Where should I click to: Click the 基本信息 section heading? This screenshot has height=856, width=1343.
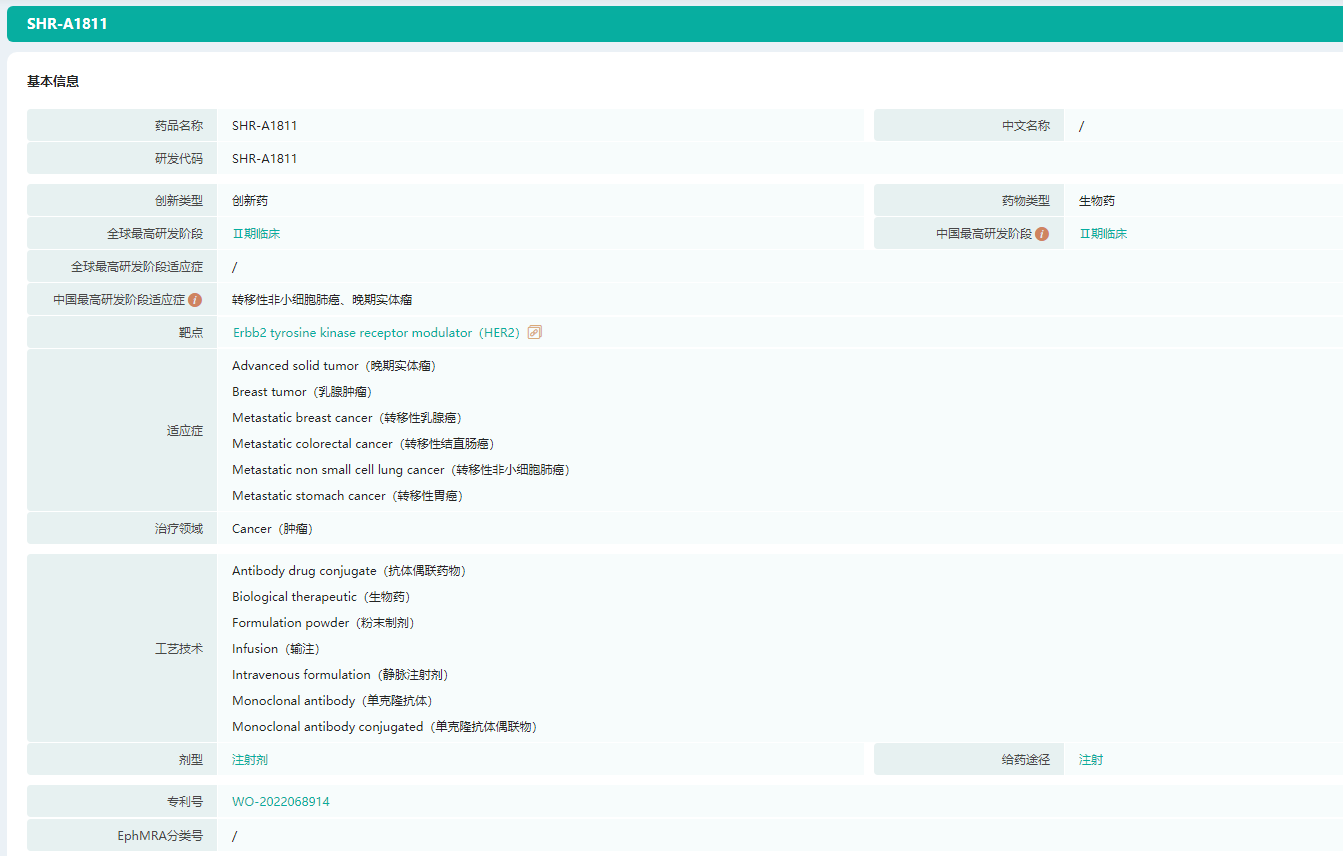click(x=53, y=82)
